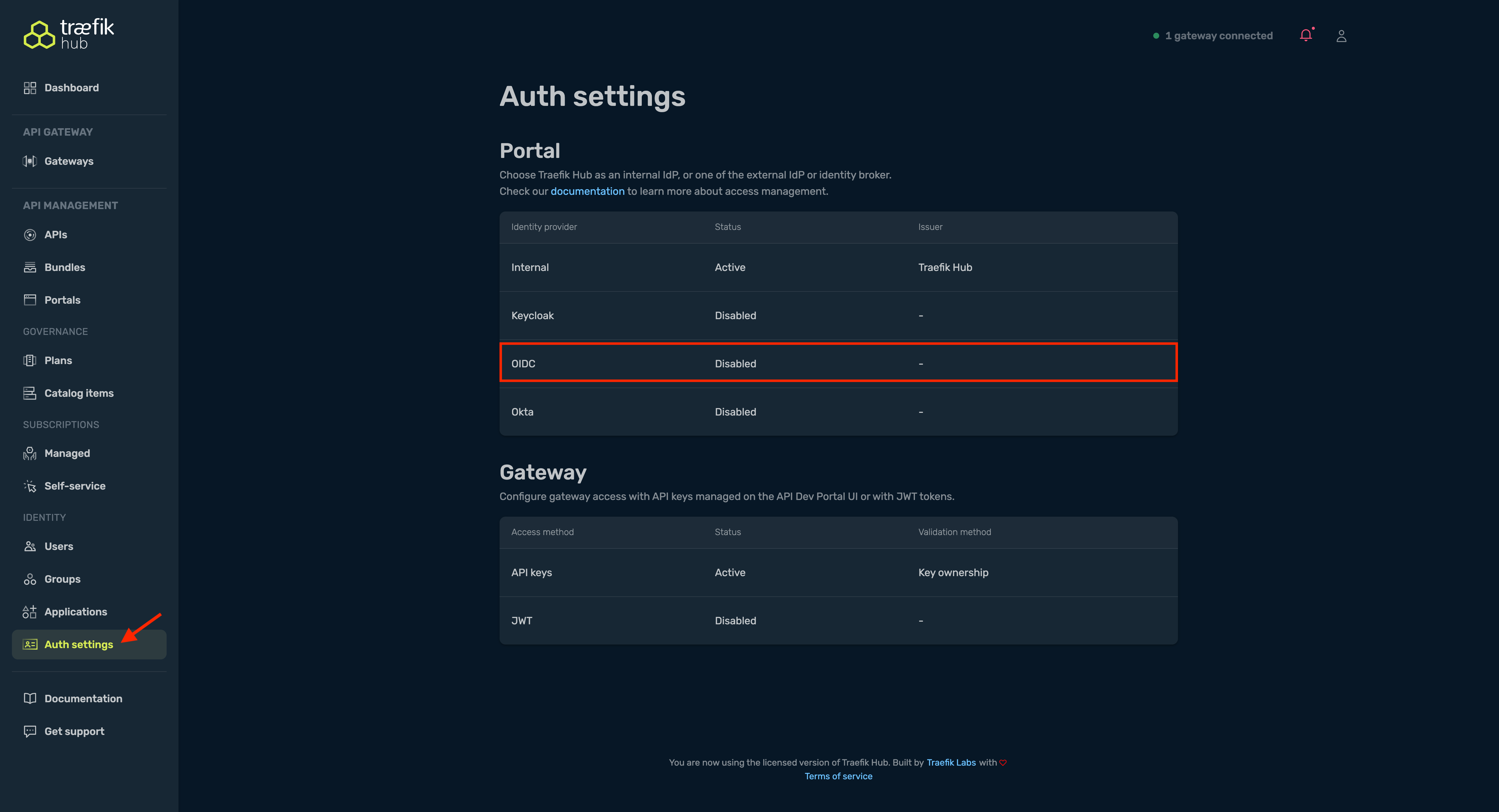1499x812 pixels.
Task: Open the Users page
Action: (59, 546)
